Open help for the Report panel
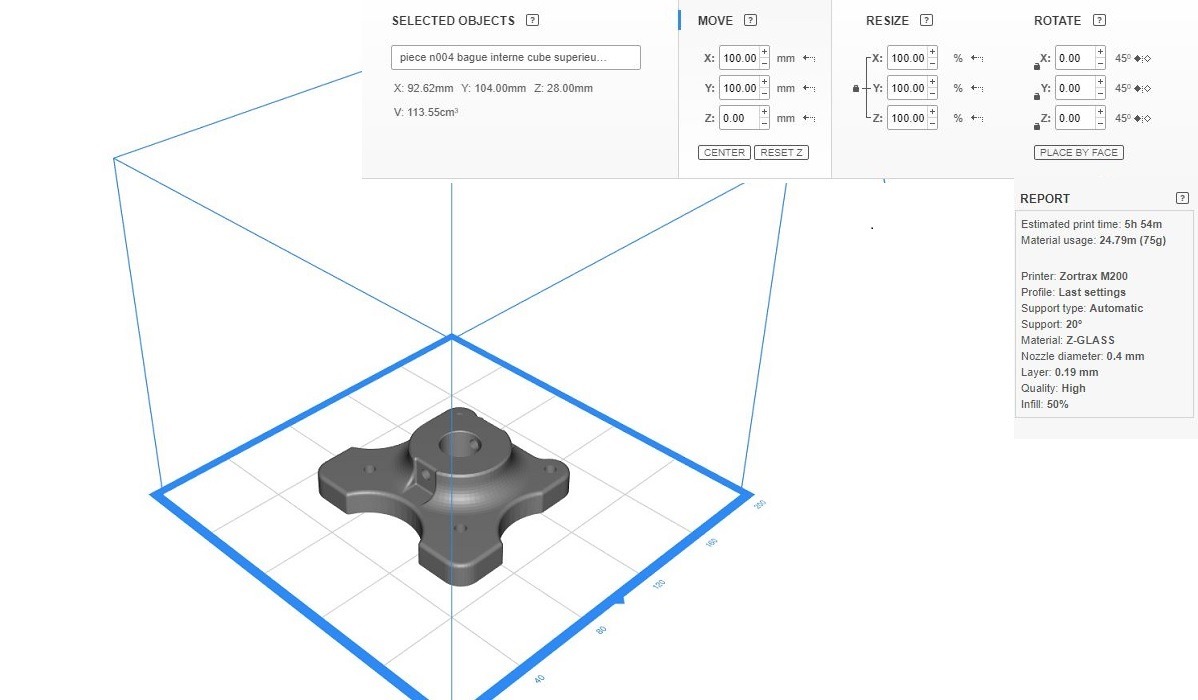Viewport: 1198px width, 700px height. click(1182, 198)
